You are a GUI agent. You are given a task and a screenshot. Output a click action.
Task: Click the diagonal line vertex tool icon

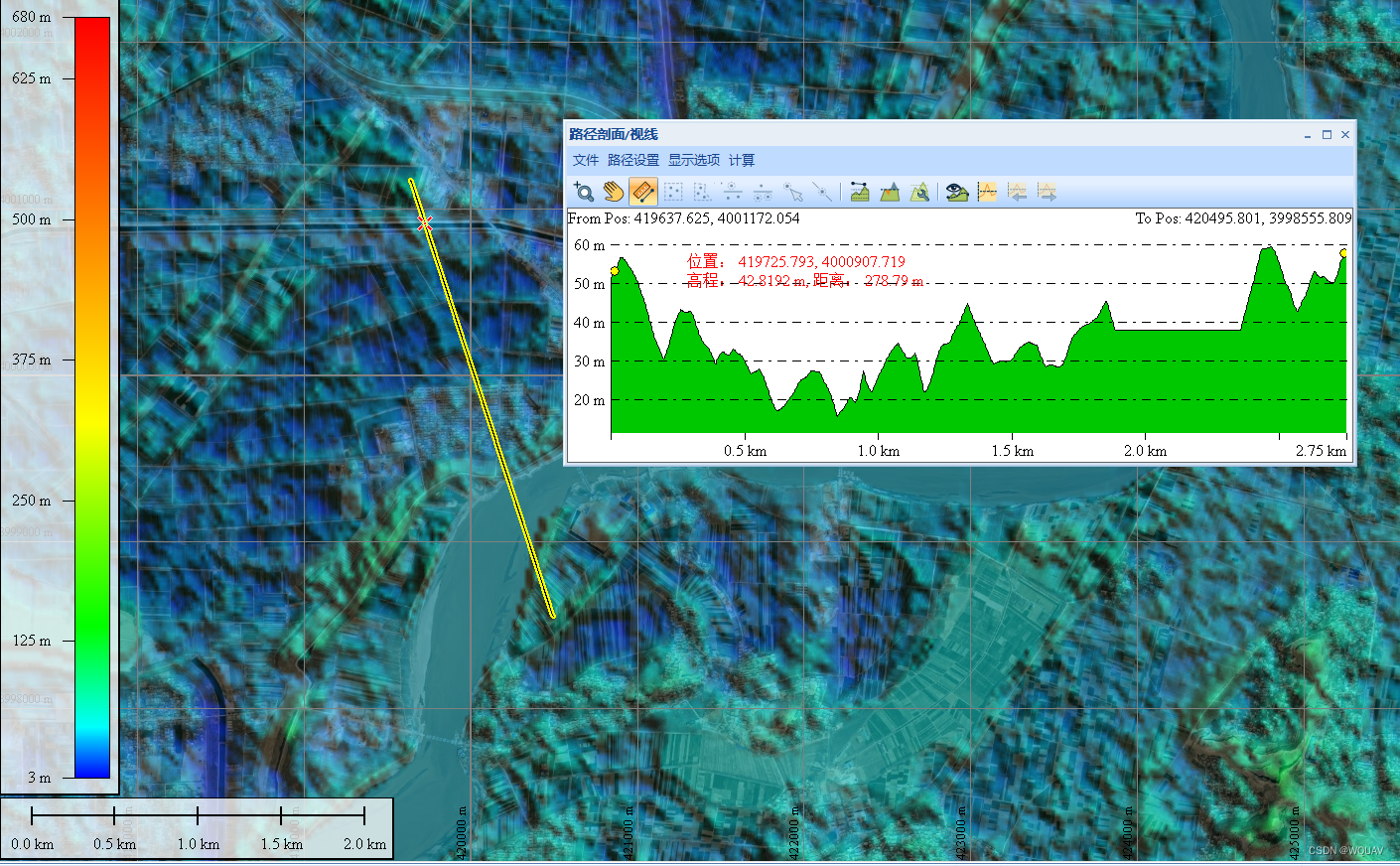point(822,192)
